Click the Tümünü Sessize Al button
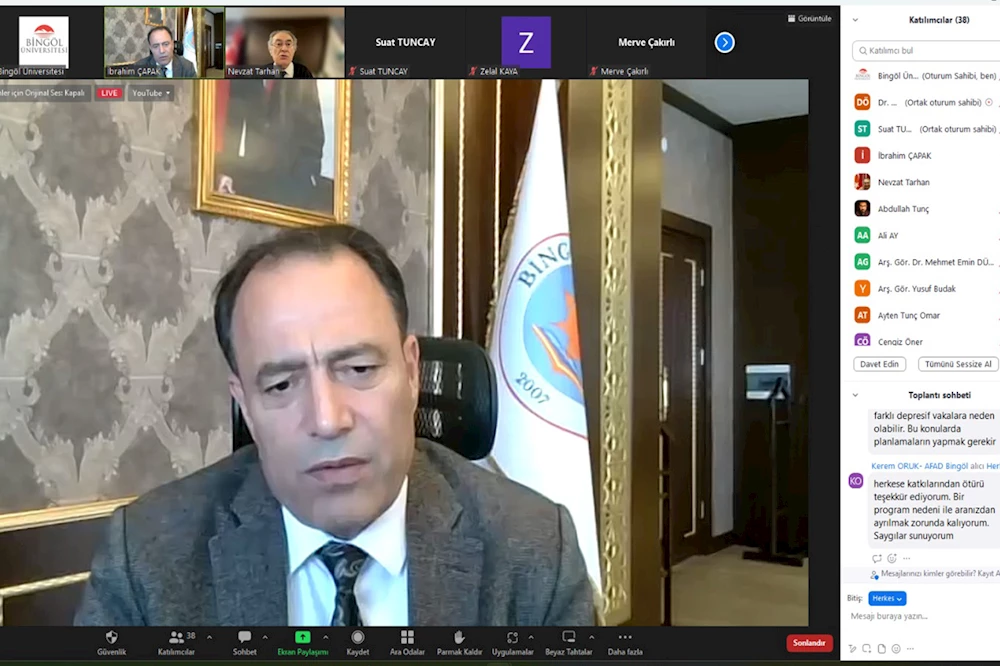1000x666 pixels. click(x=957, y=364)
